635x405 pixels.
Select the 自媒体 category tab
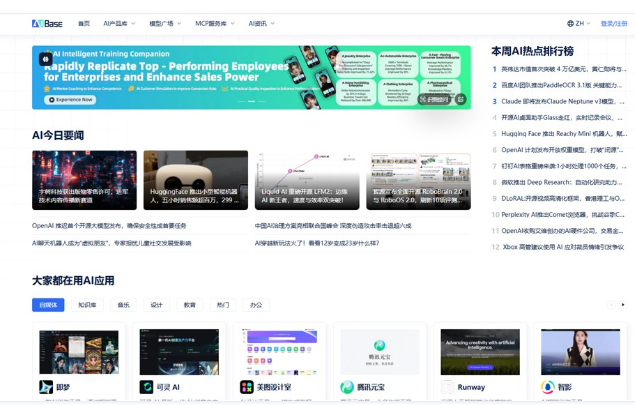[48, 305]
